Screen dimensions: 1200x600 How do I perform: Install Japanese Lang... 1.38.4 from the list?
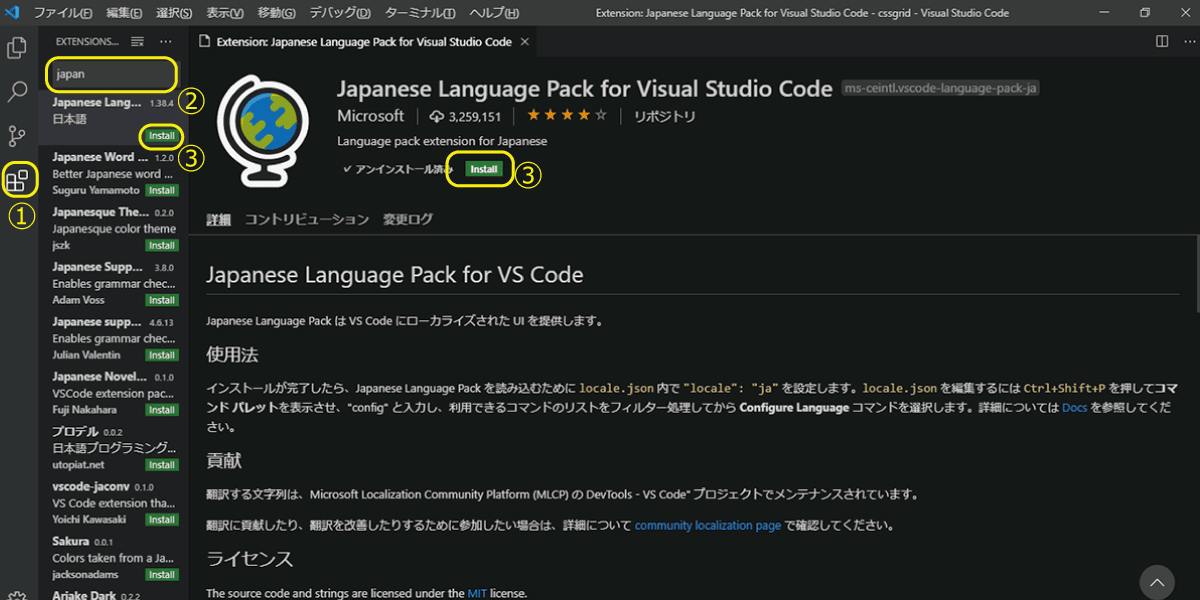click(162, 135)
